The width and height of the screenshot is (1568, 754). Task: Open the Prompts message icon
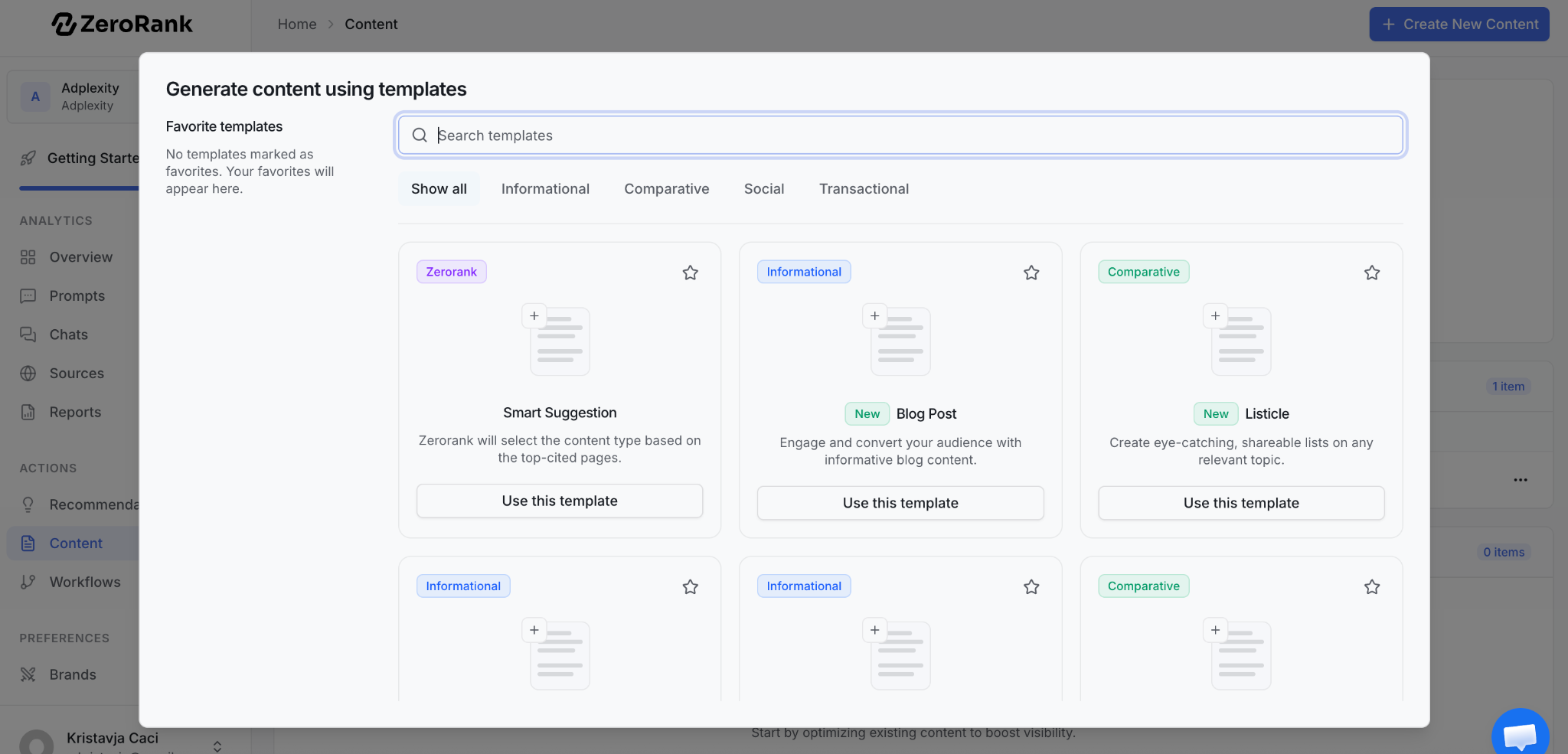[28, 296]
